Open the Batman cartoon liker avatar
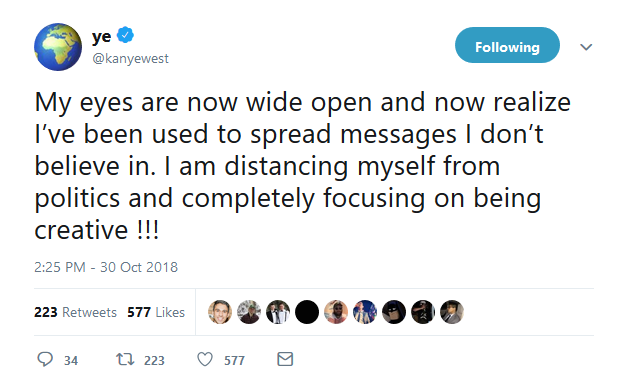This screenshot has height=390, width=625. click(394, 312)
